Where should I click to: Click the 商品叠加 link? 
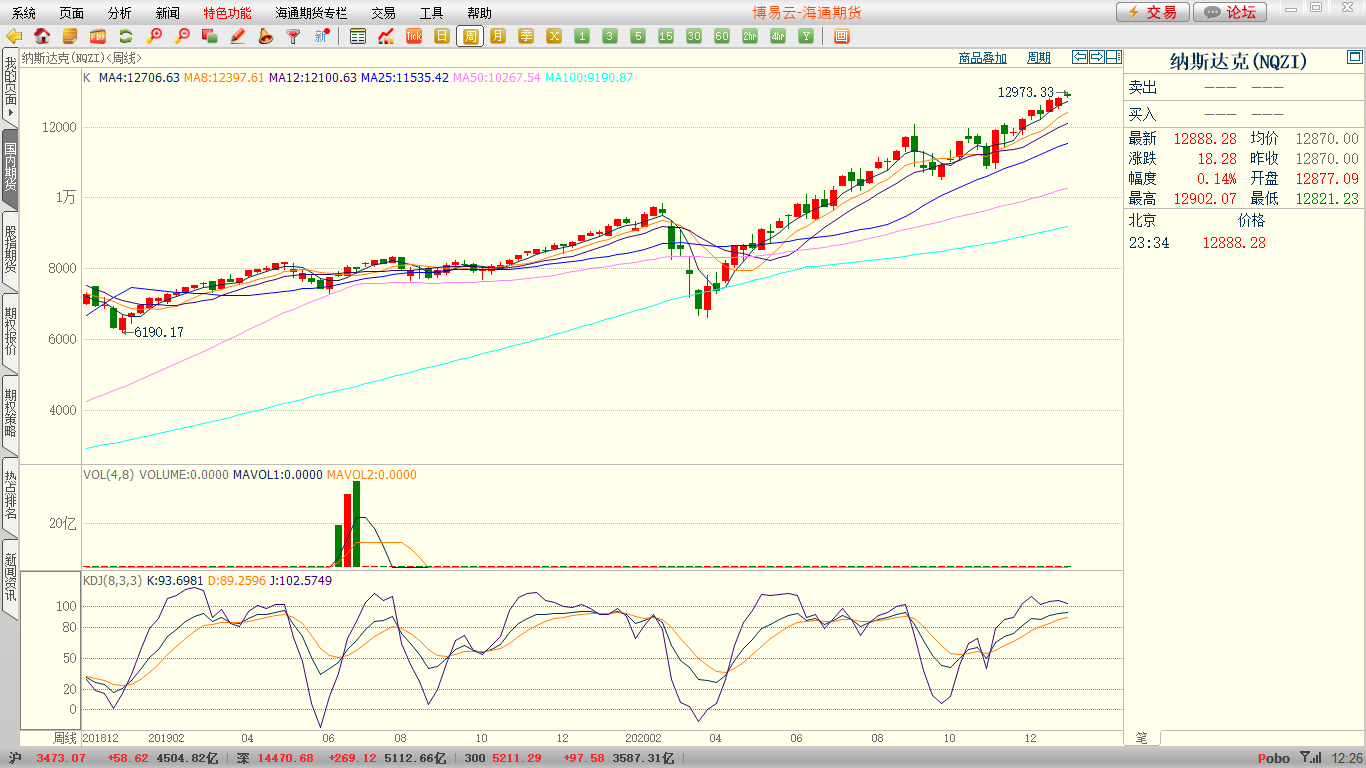[983, 58]
